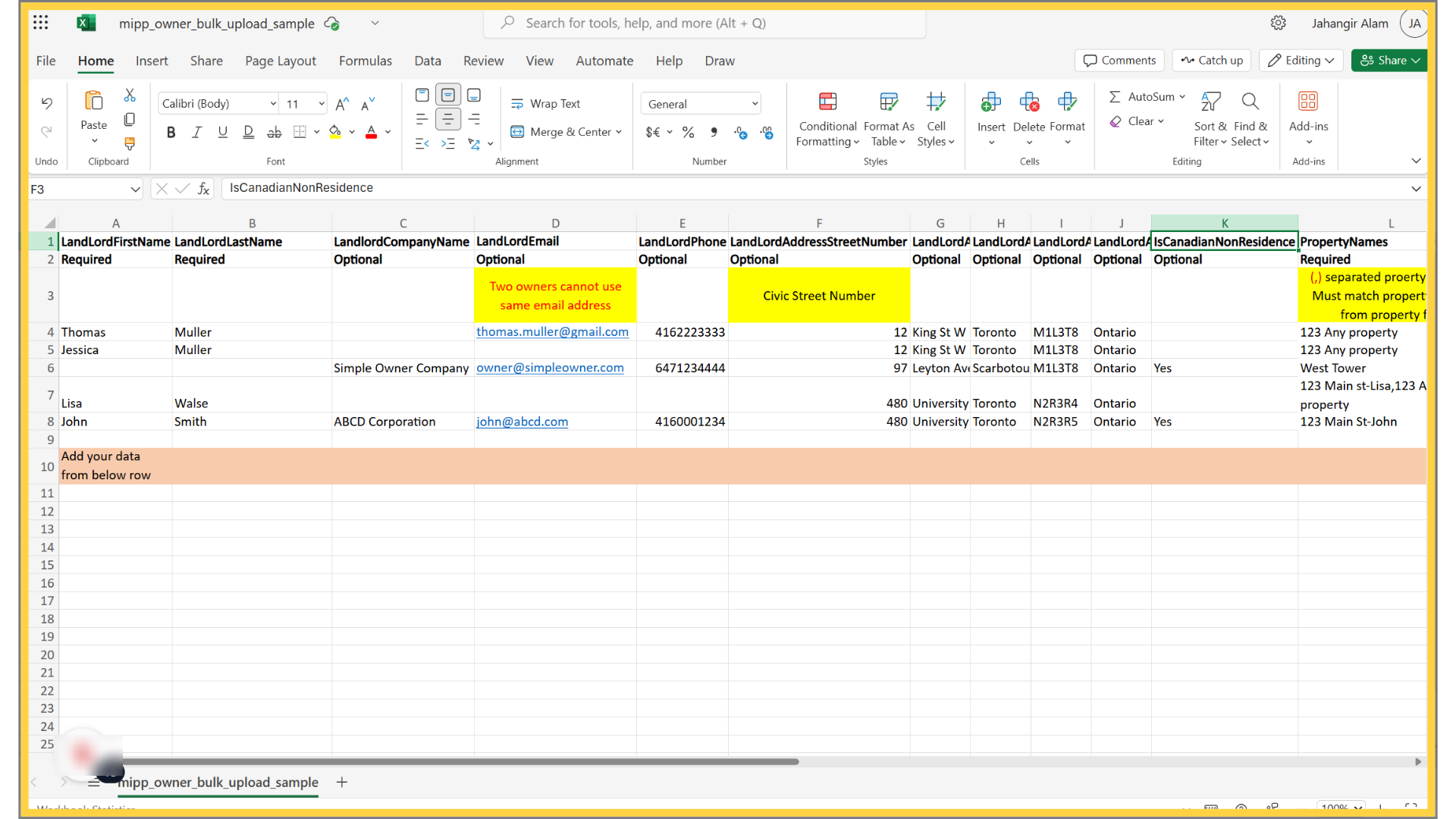Image resolution: width=1456 pixels, height=819 pixels.
Task: Increase font size with the A-up icon
Action: pyautogui.click(x=343, y=104)
